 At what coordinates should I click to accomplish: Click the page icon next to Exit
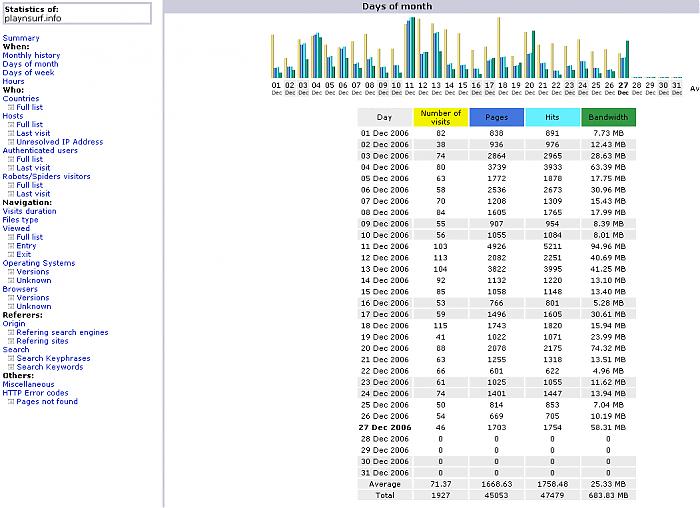[11, 255]
